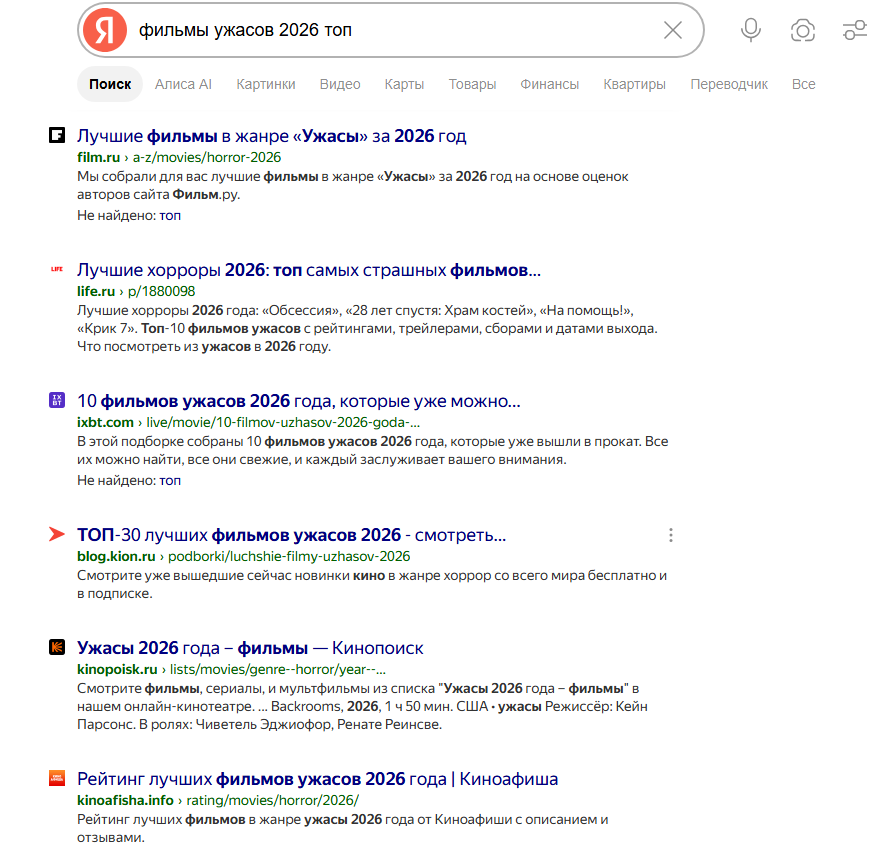Image resolution: width=879 pixels, height=865 pixels.
Task: Switch to the Квартиры tab
Action: click(635, 84)
